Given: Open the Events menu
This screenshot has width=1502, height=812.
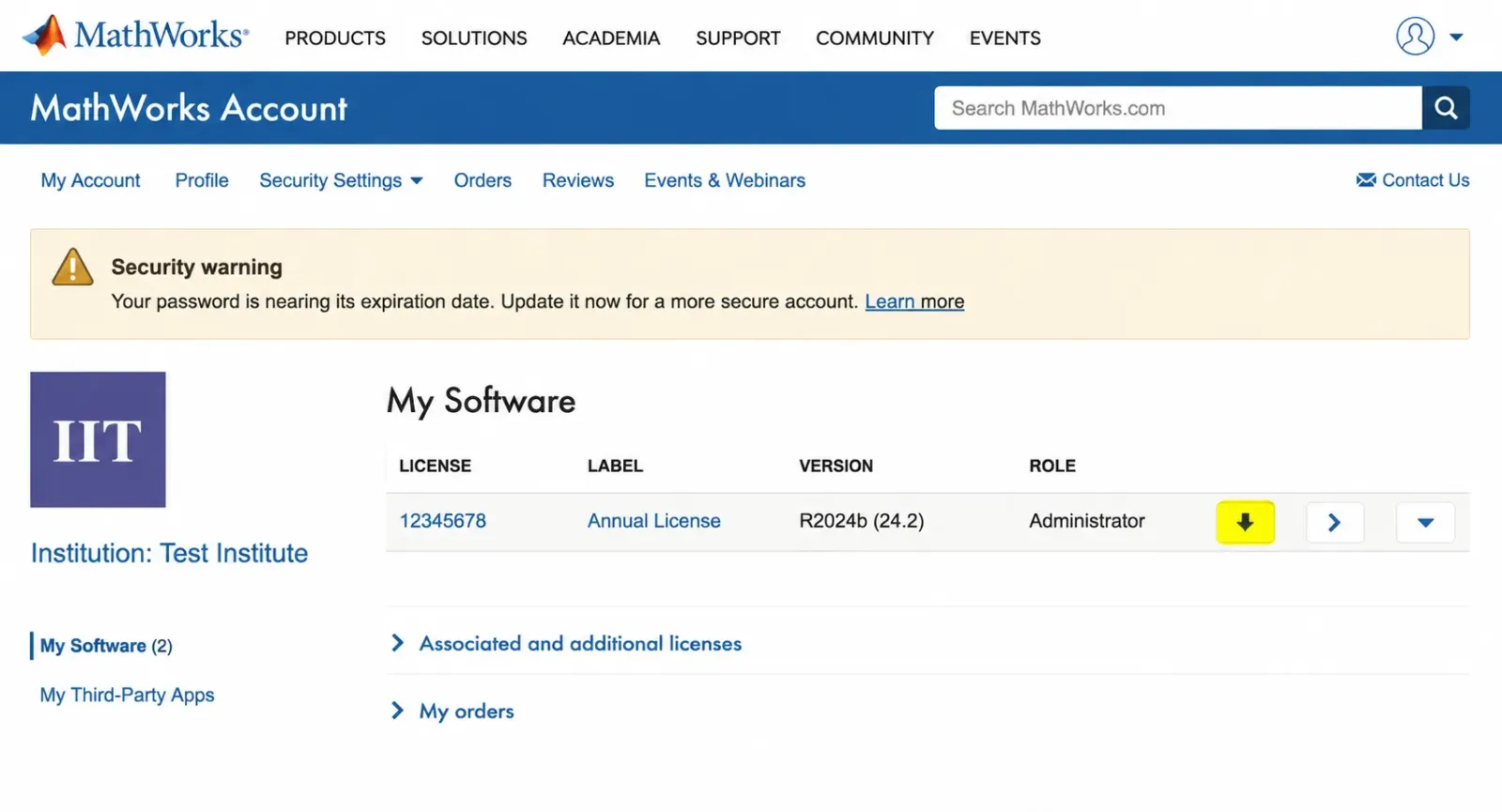Looking at the screenshot, I should point(1005,38).
